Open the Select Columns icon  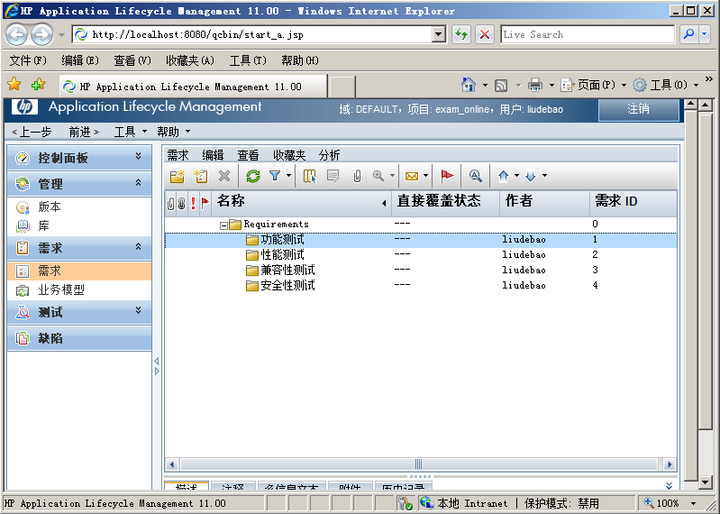coord(309,176)
